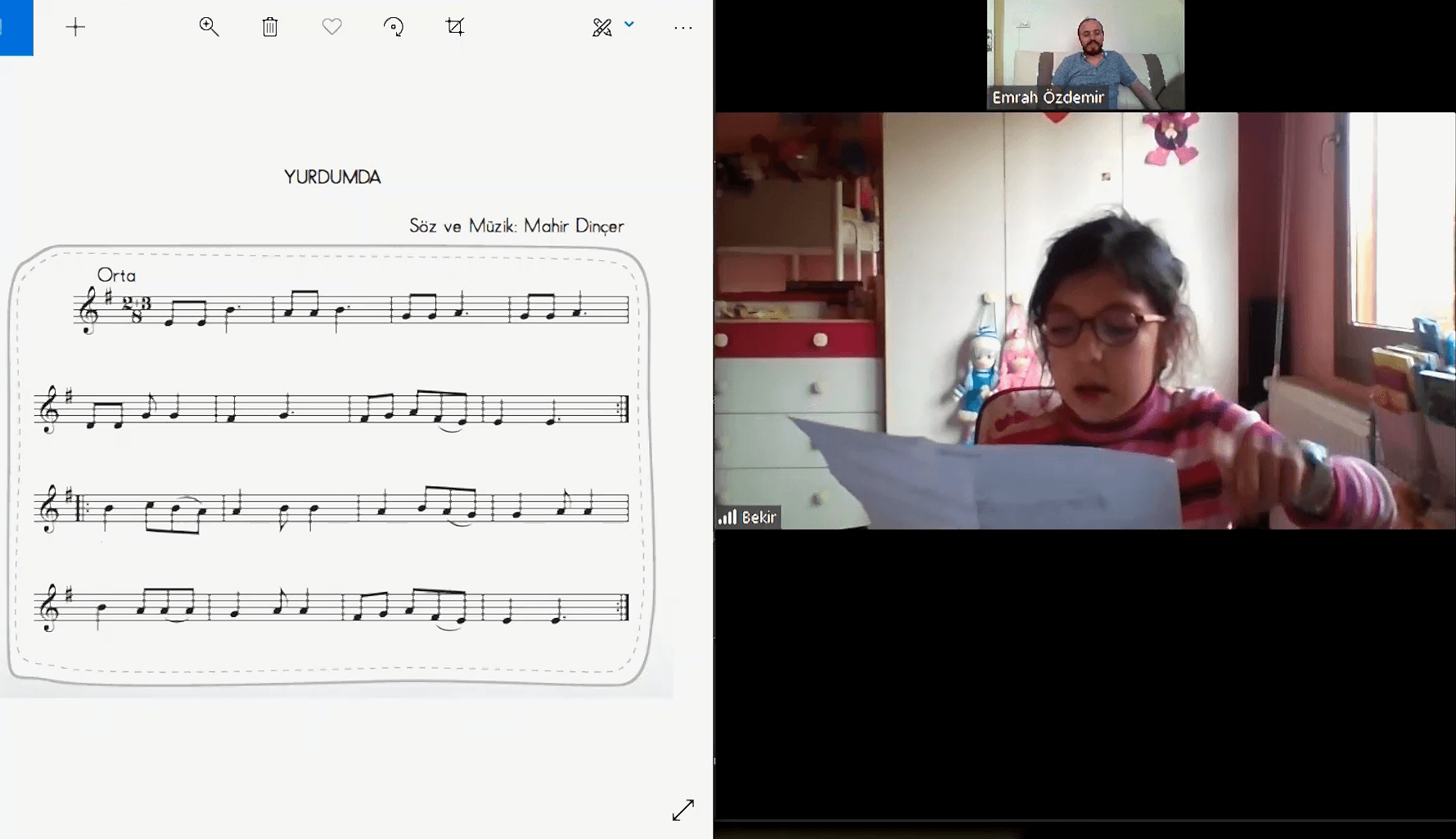Open the Edit & Create pencil icon
Viewport: 1456px width, 839px height.
(602, 27)
